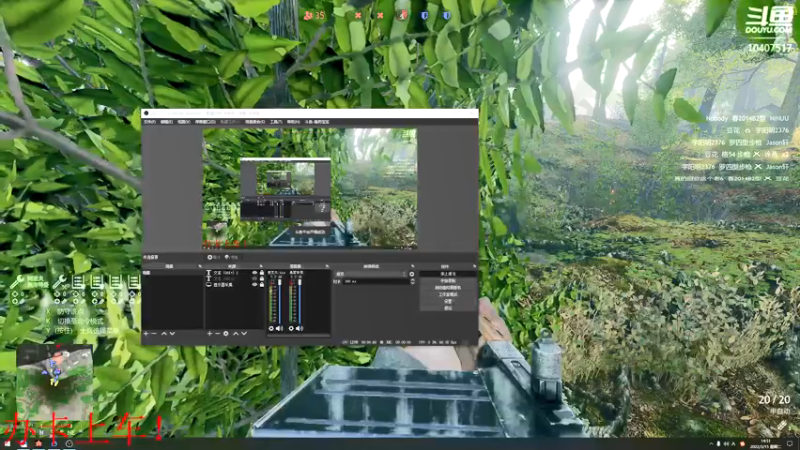Move source up in the Sources dock
800x450 pixels.
coord(236,334)
